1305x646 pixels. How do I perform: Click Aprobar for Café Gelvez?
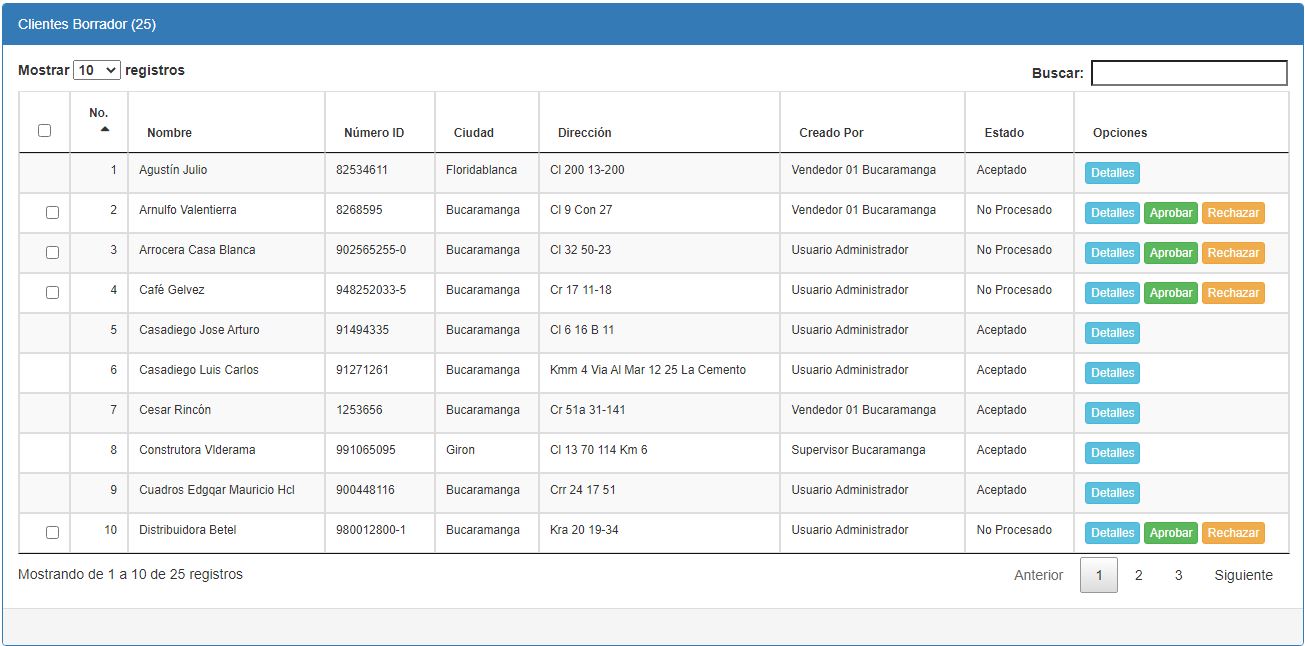(1170, 293)
